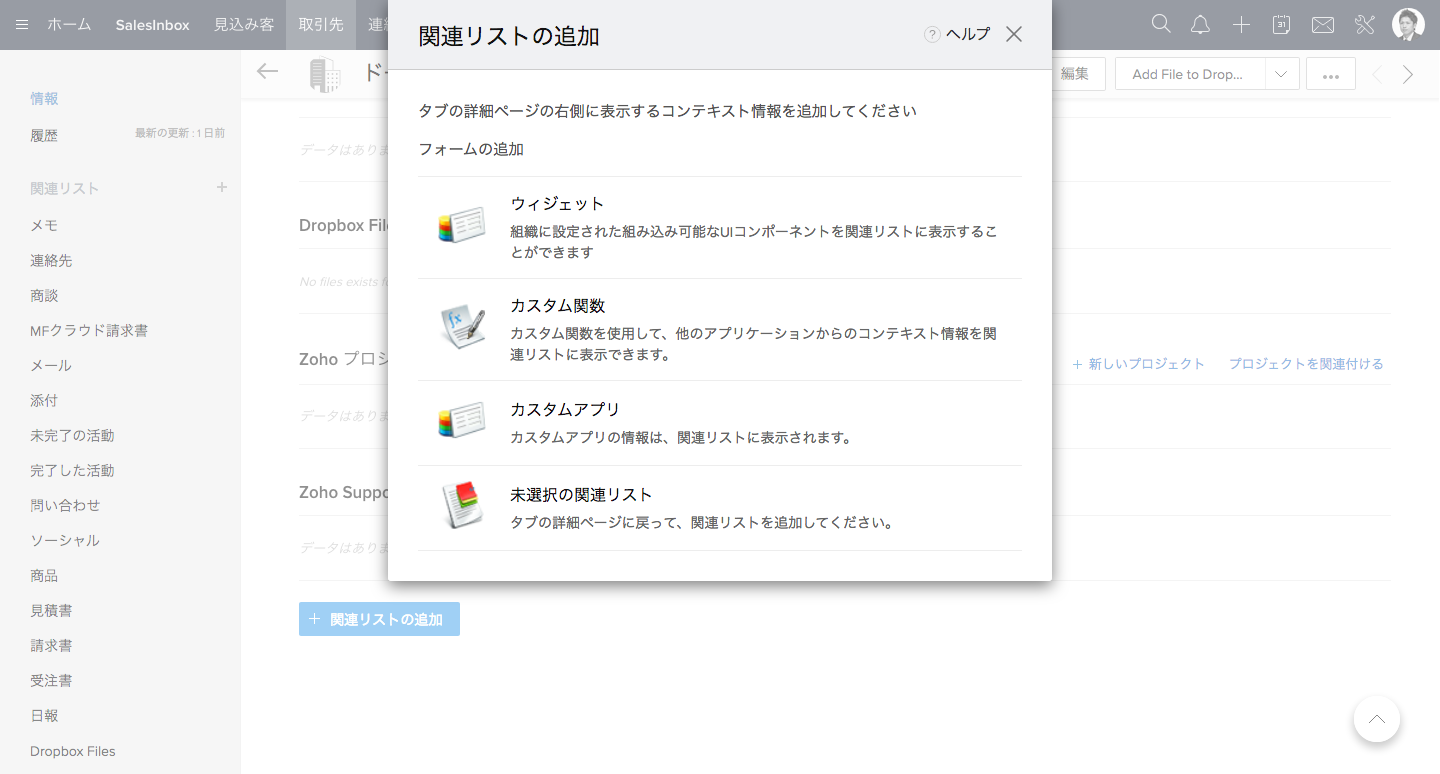
Task: Open the setup tools icon
Action: point(1366,25)
